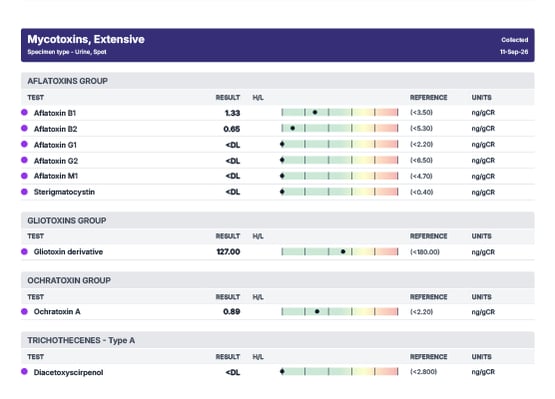Click the Diacetoxyscirpenol test name
Image resolution: width=555 pixels, height=399 pixels.
pos(68,372)
